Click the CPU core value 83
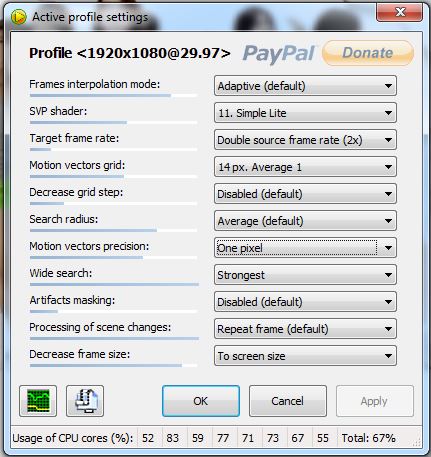 172,438
